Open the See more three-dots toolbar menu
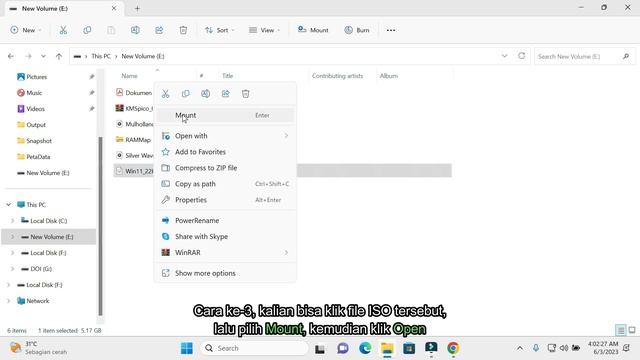Screen dimensions: 640x360 391,30
